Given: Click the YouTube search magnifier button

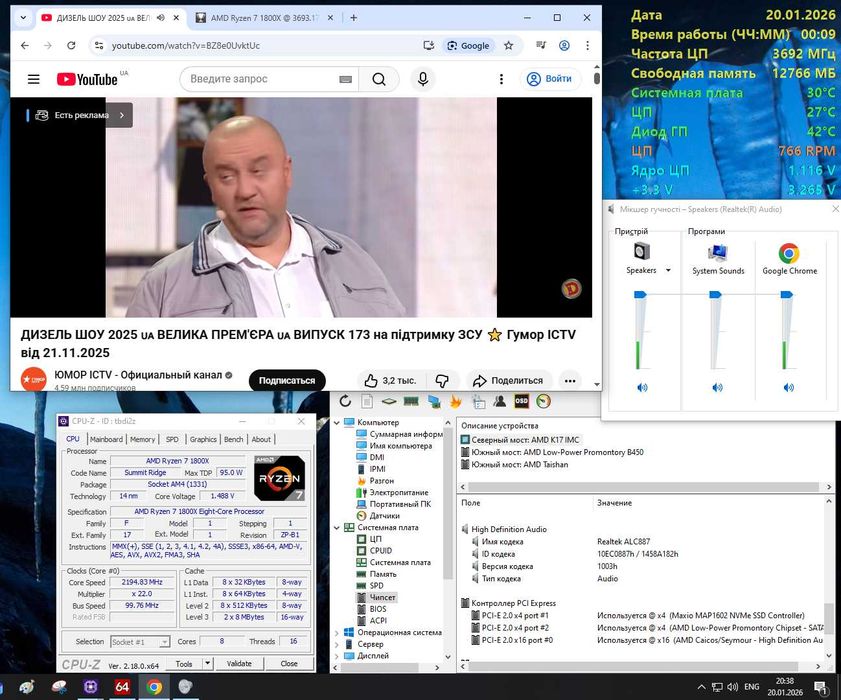Looking at the screenshot, I should click(379, 79).
